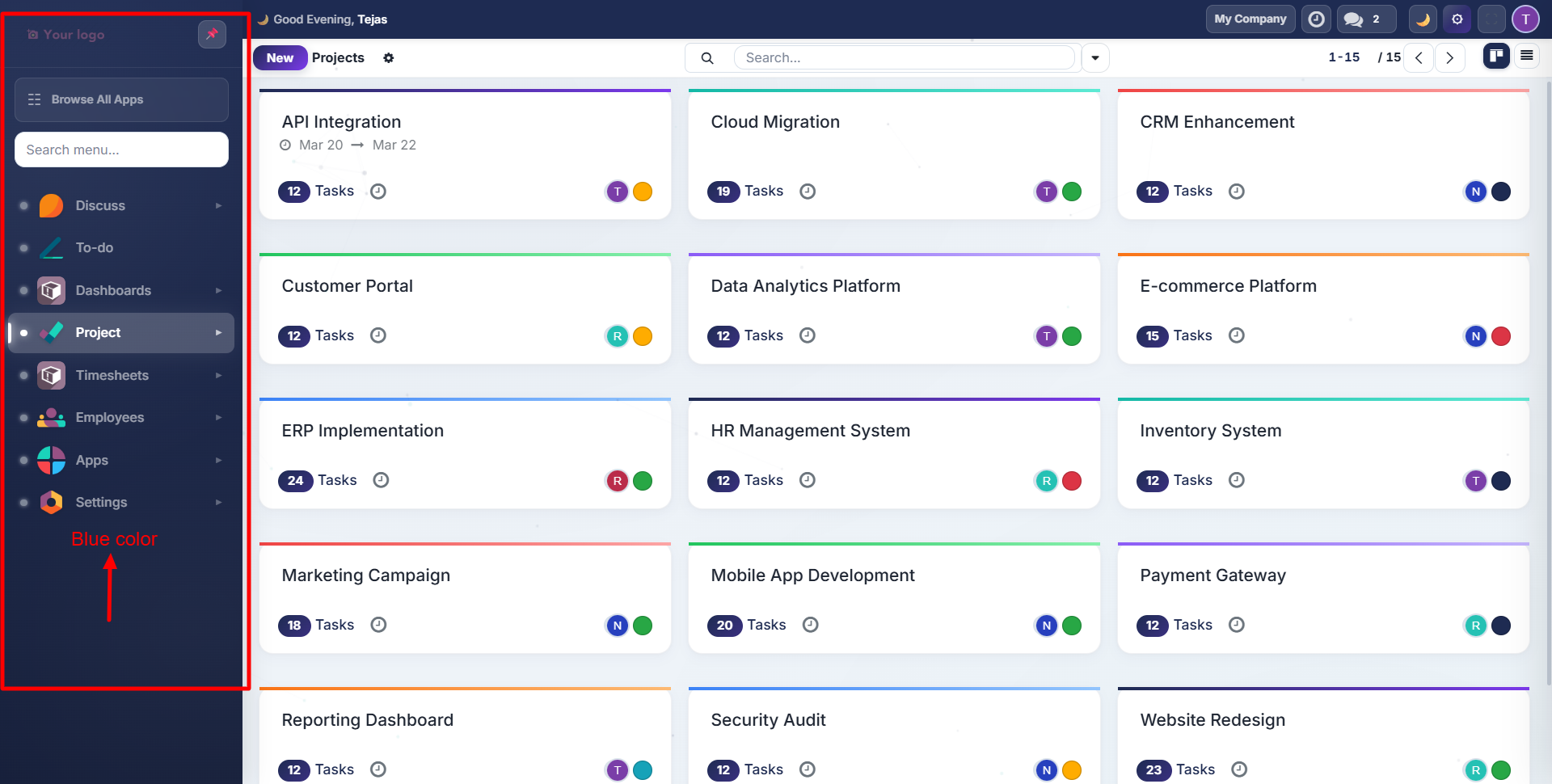Click the sidebar pin icon
The width and height of the screenshot is (1552, 784).
[212, 34]
